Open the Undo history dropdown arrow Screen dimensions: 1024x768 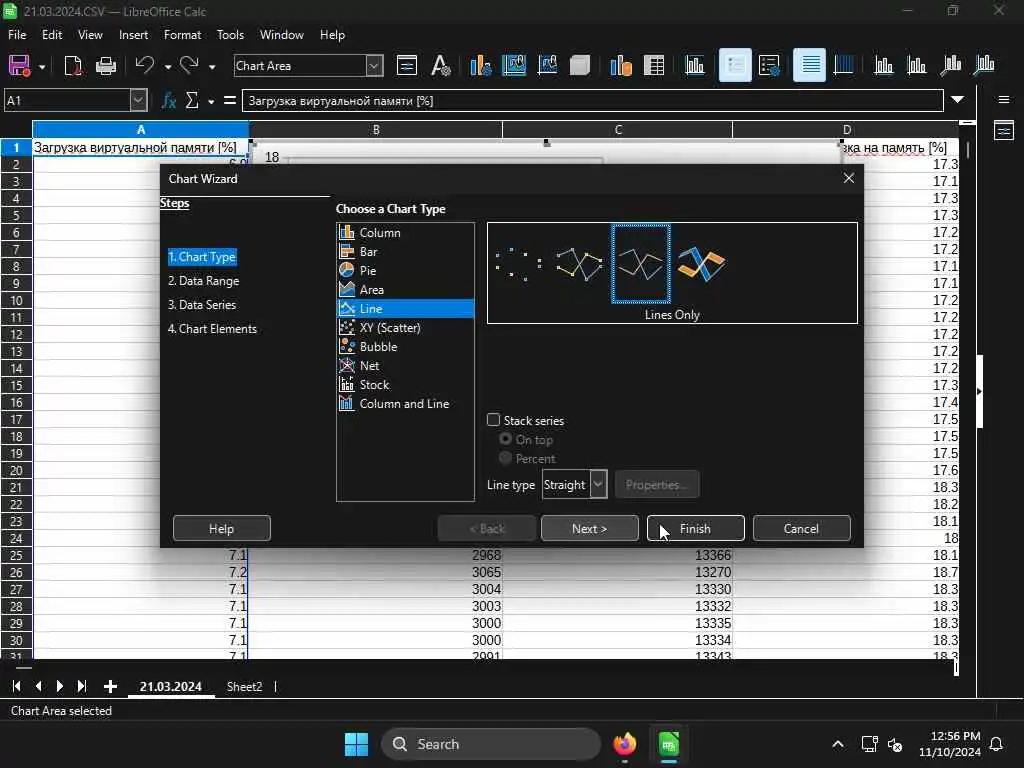168,67
